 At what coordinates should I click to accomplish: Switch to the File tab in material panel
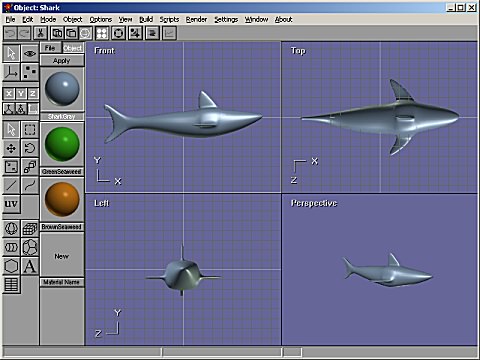(x=50, y=48)
